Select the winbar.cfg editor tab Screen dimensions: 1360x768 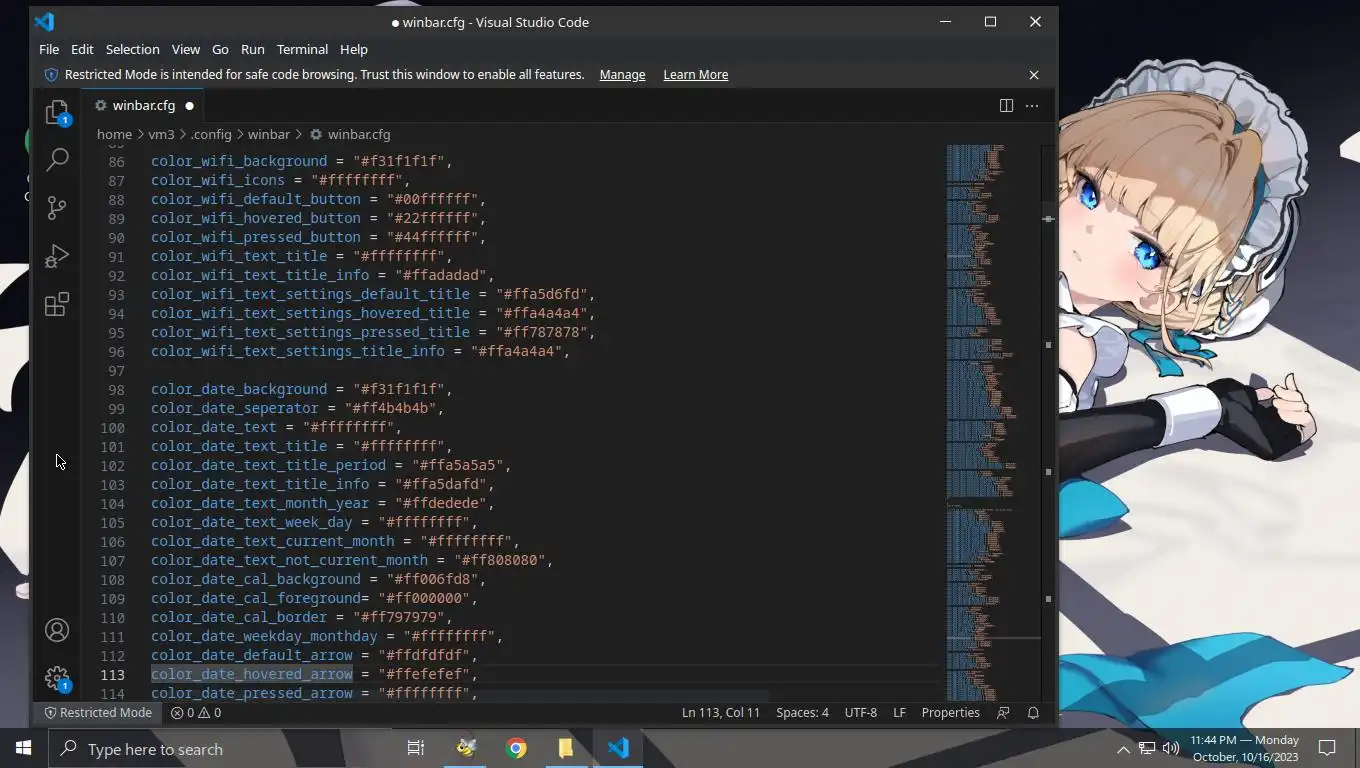click(145, 105)
